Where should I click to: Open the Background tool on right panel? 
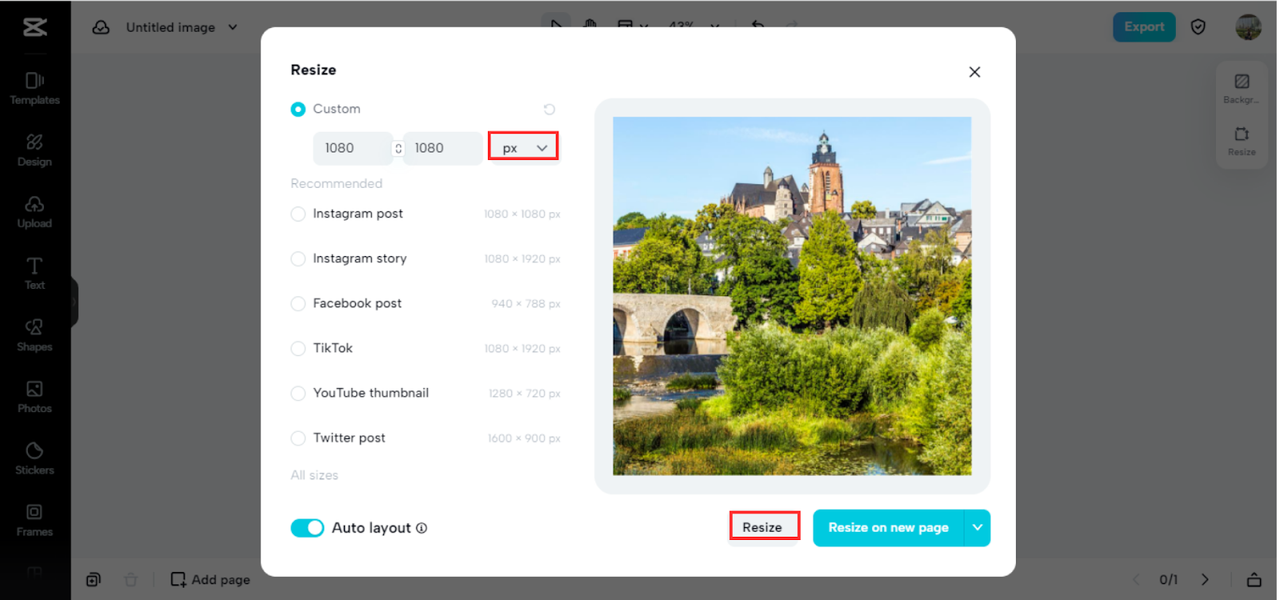pyautogui.click(x=1241, y=88)
